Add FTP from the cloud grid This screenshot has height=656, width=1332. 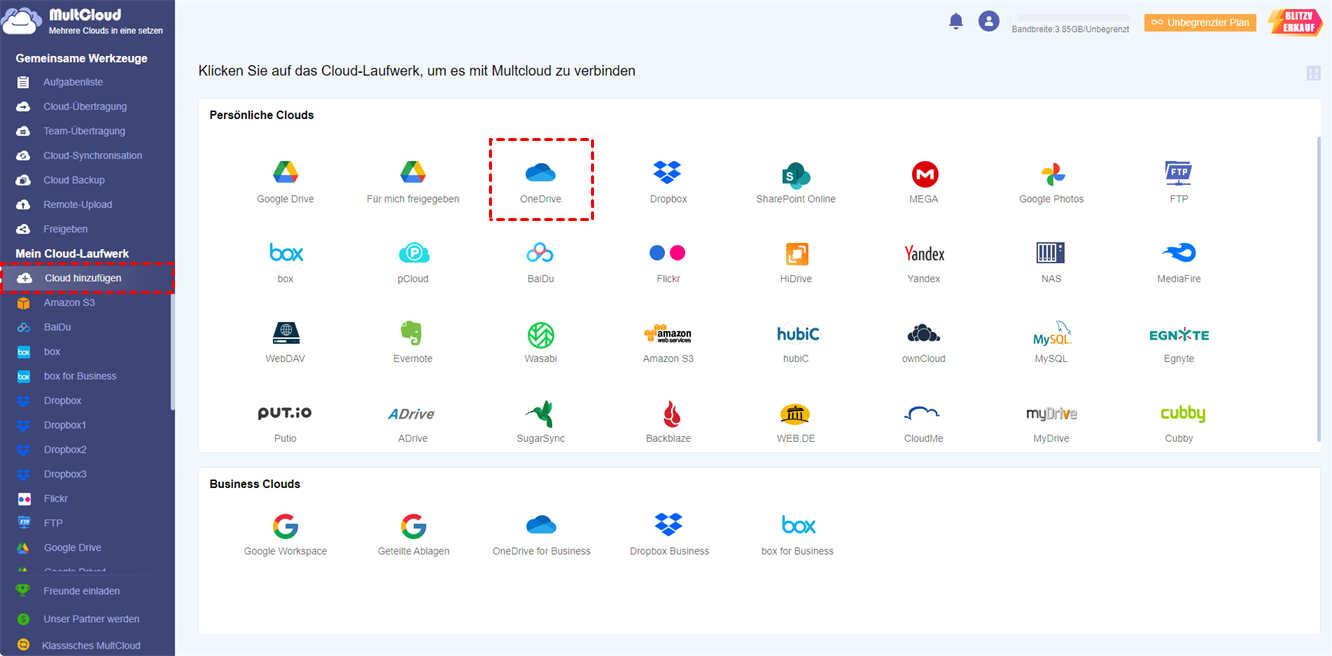tap(1179, 173)
